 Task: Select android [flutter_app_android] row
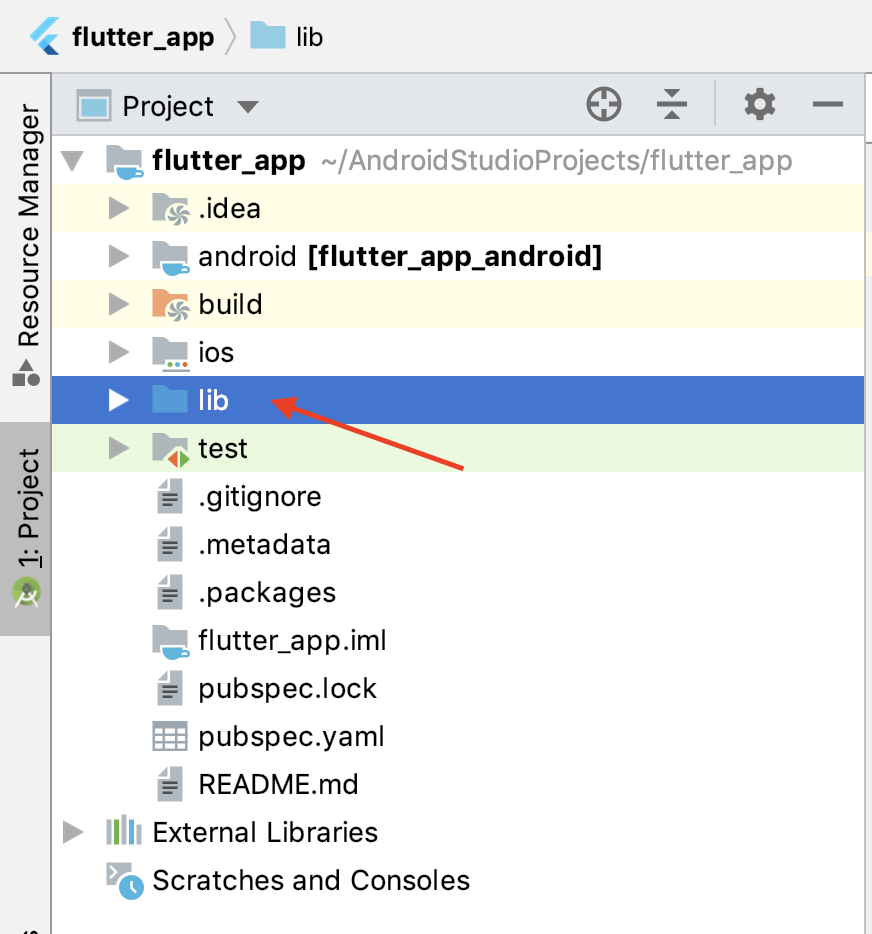(x=457, y=257)
